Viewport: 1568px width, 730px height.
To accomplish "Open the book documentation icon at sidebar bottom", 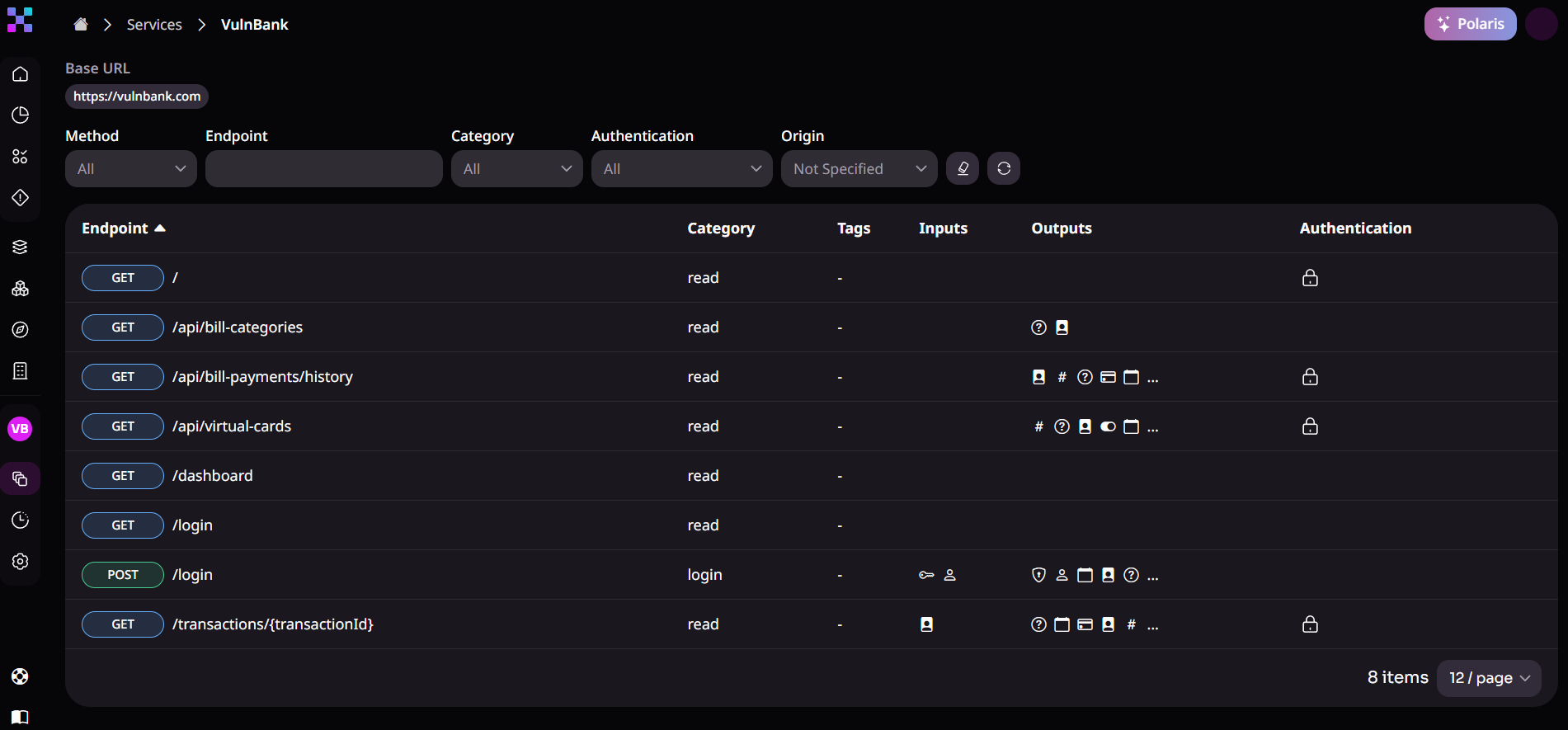I will coord(21,718).
